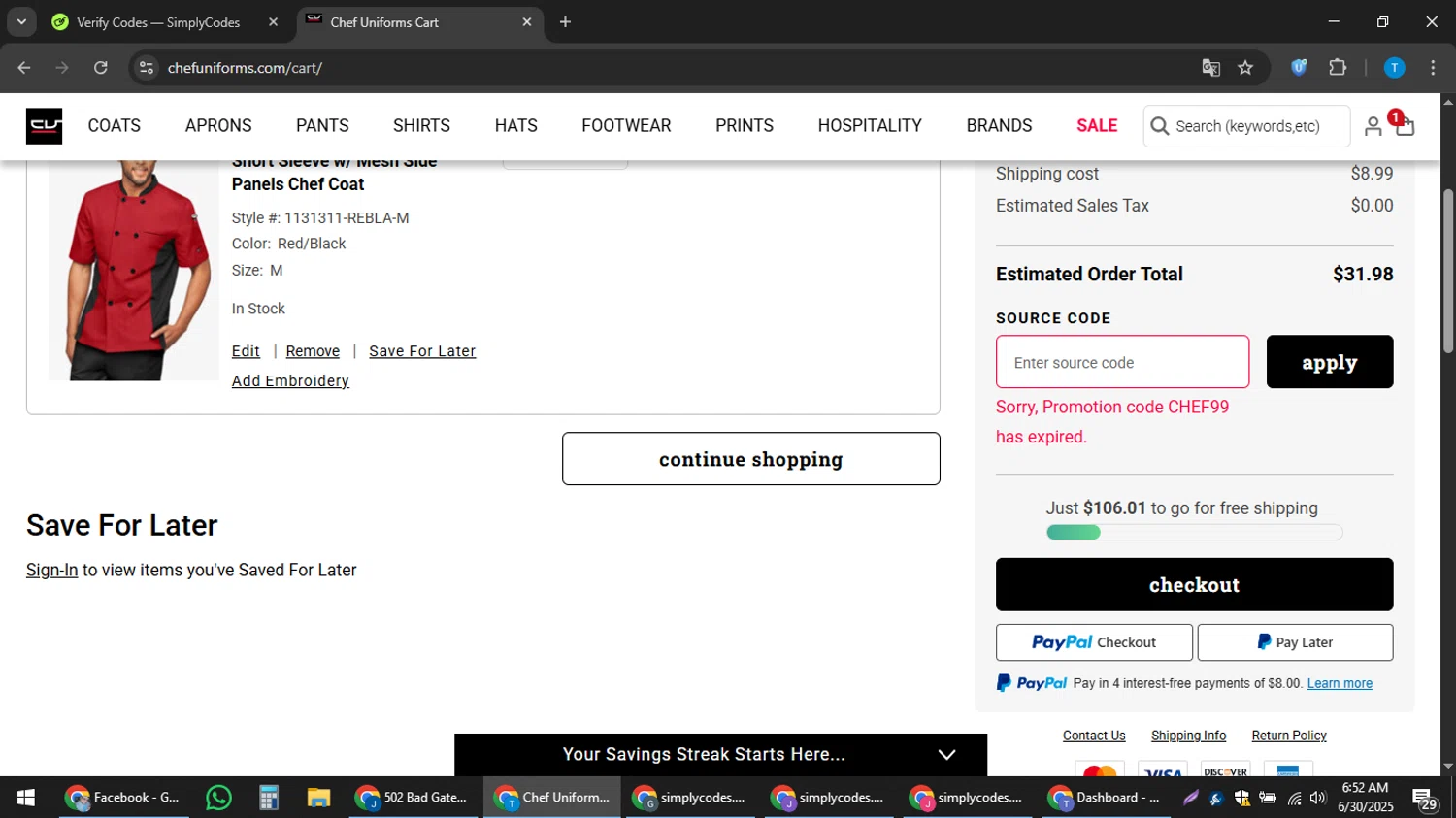Viewport: 1456px width, 818px height.
Task: Open the HATS menu
Action: coord(516,126)
